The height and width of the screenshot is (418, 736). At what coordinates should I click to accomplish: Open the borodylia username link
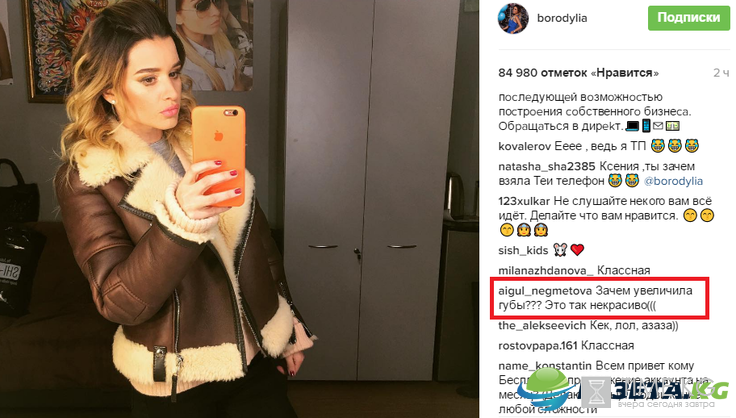[562, 18]
